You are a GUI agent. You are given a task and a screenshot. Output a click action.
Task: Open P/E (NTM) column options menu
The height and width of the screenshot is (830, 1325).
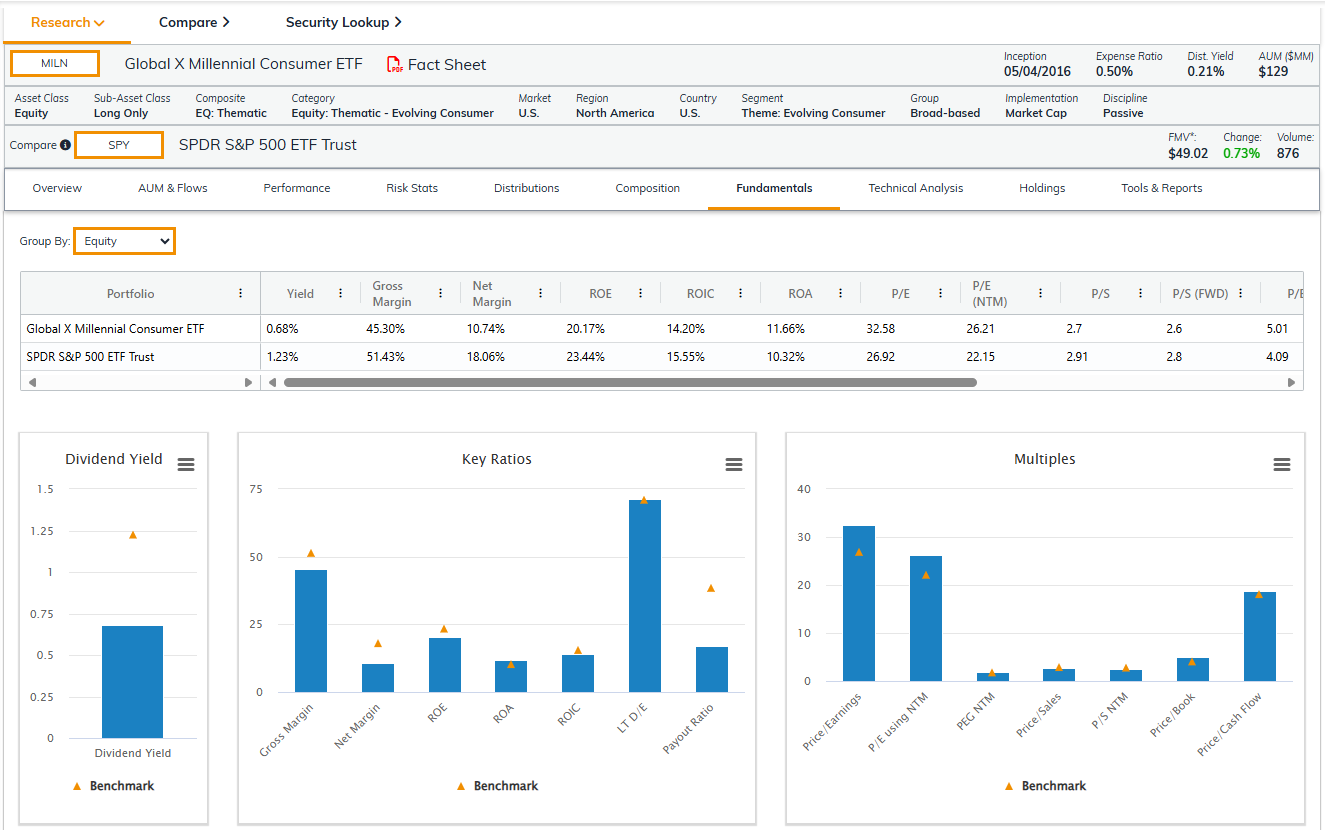(x=1041, y=293)
